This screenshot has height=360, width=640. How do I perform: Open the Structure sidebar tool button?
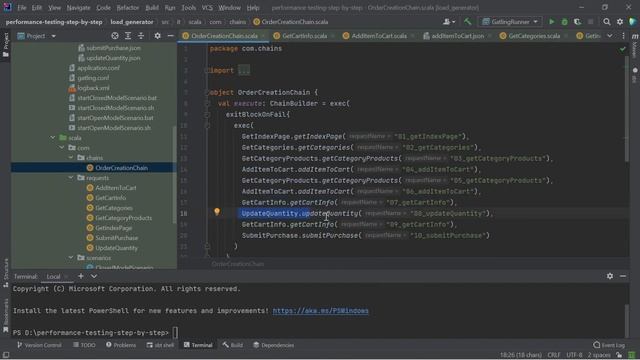[5, 273]
